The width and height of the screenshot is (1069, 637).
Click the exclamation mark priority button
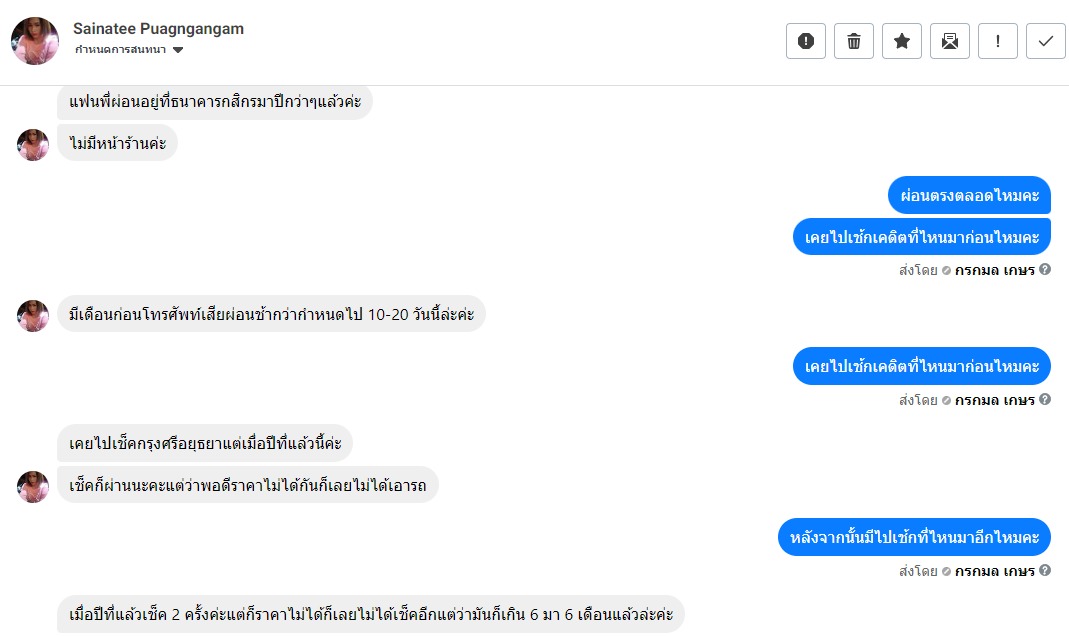coord(998,41)
